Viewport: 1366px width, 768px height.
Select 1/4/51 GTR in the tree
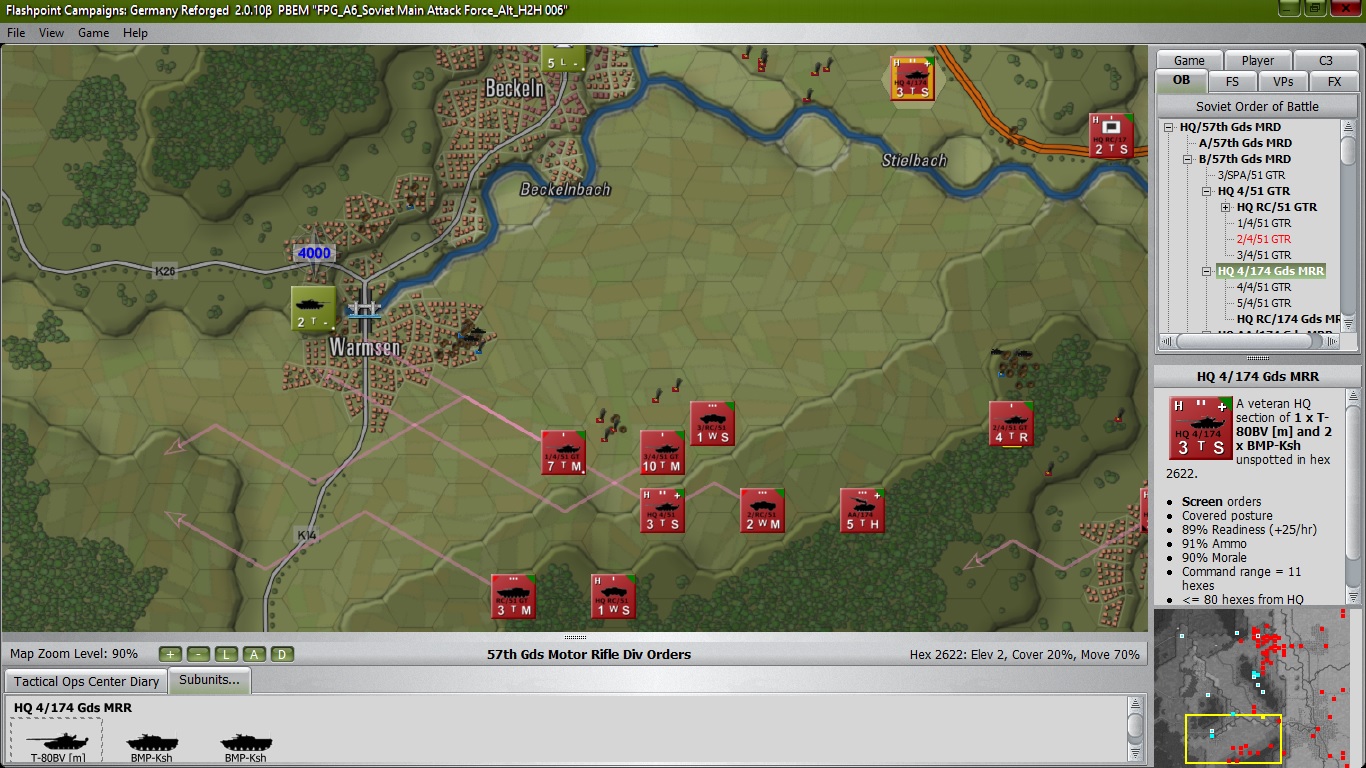coord(1264,223)
